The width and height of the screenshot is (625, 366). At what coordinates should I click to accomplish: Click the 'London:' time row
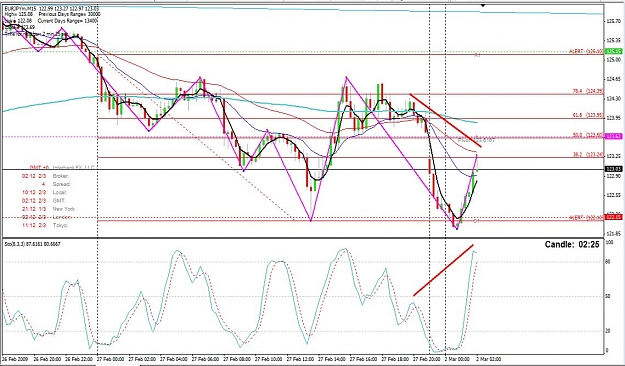47,217
